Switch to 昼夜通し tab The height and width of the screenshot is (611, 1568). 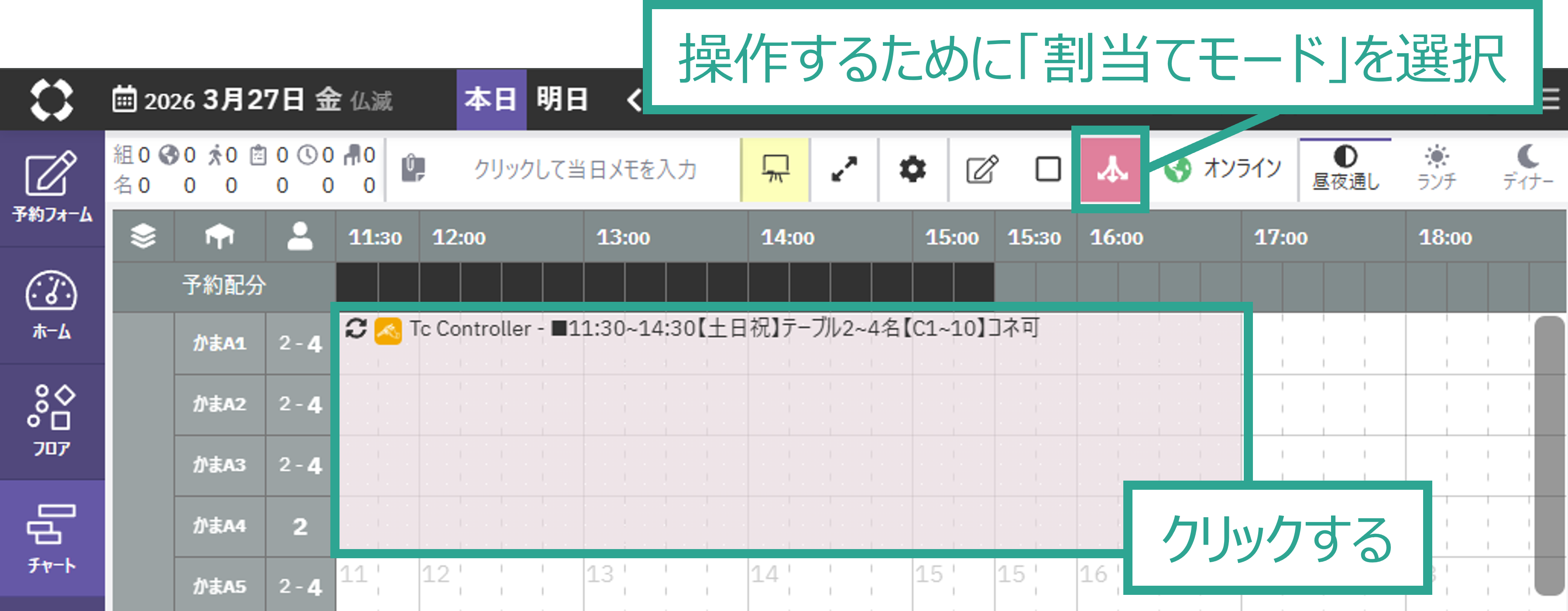coord(1345,169)
